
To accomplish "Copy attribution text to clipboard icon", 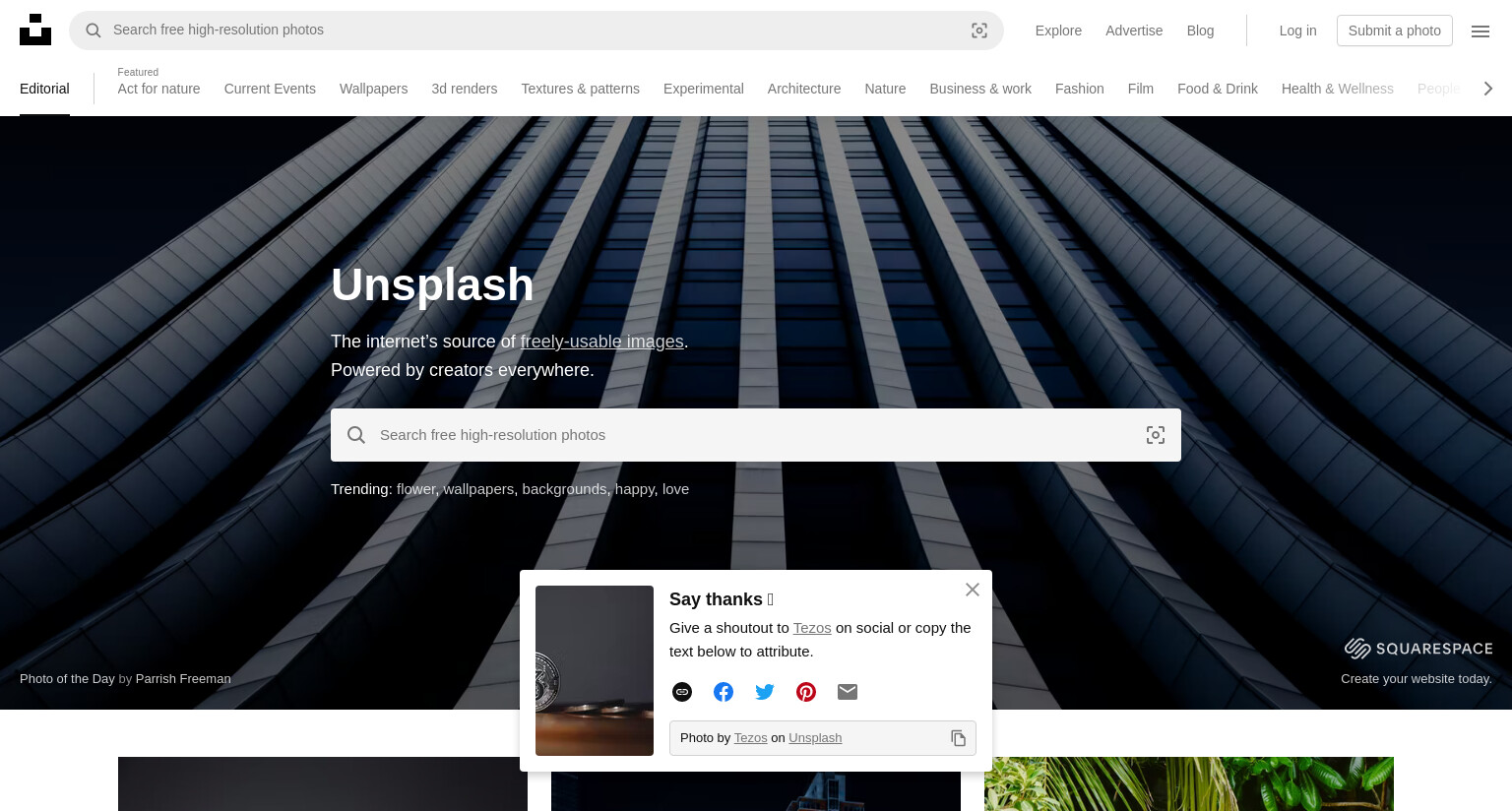I will pyautogui.click(x=958, y=738).
